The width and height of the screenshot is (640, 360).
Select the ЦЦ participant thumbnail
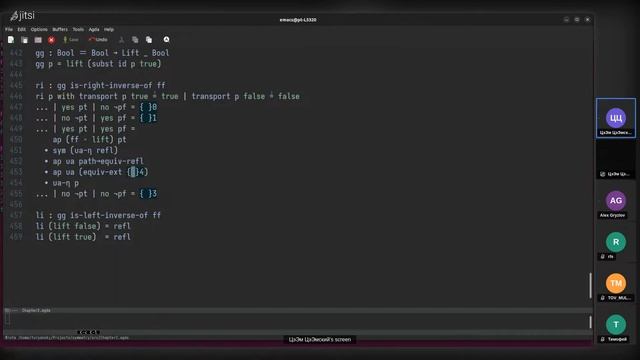tap(616, 118)
